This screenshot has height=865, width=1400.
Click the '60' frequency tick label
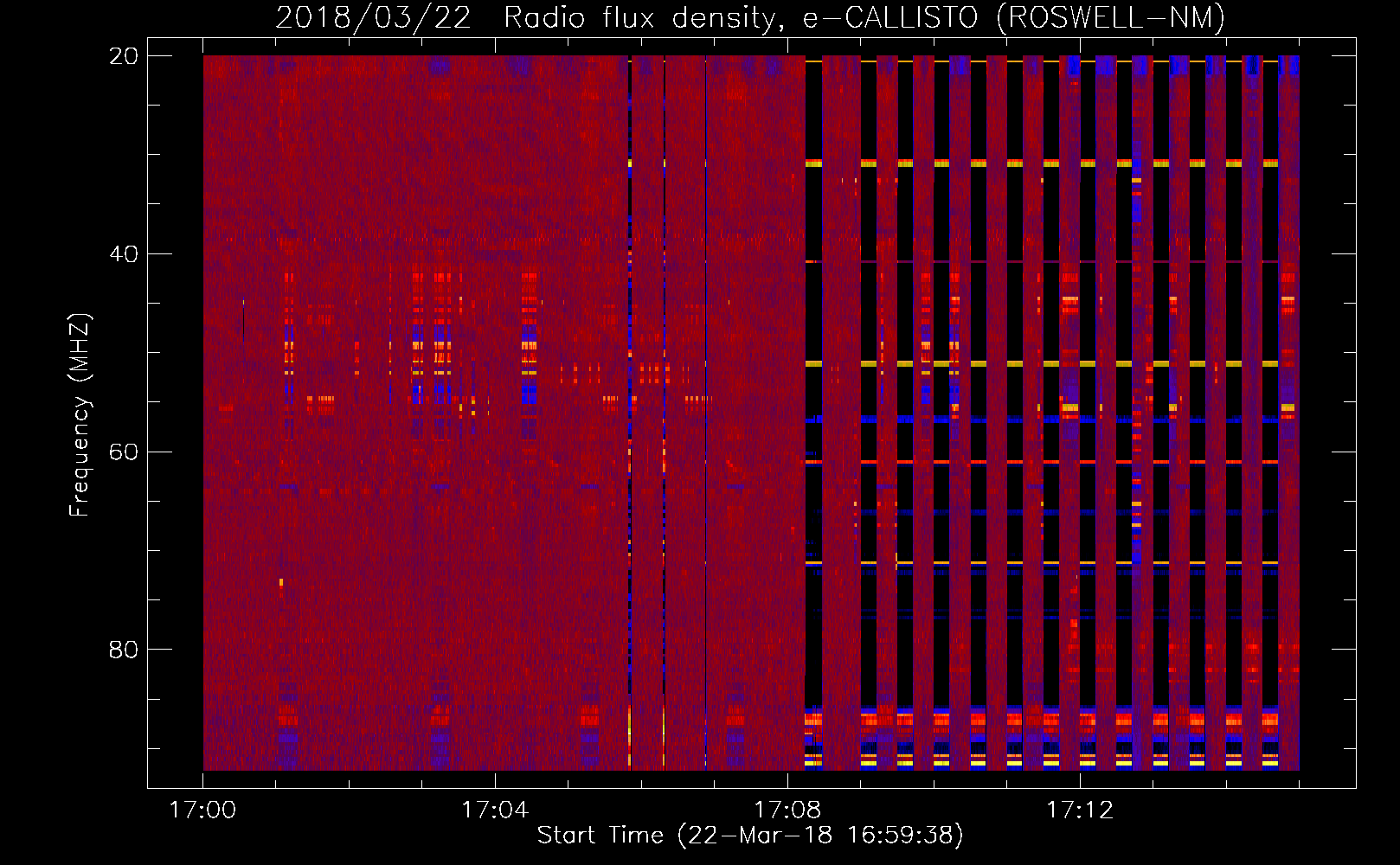click(124, 452)
